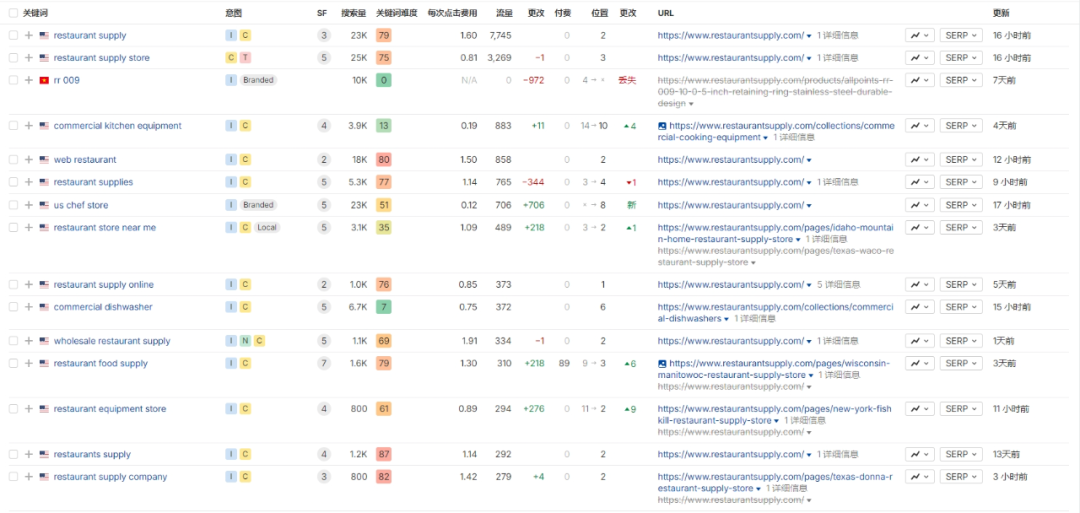The width and height of the screenshot is (1080, 513).
Task: Open the 'commercial kitchen equipment' keyword link
Action: tap(118, 126)
